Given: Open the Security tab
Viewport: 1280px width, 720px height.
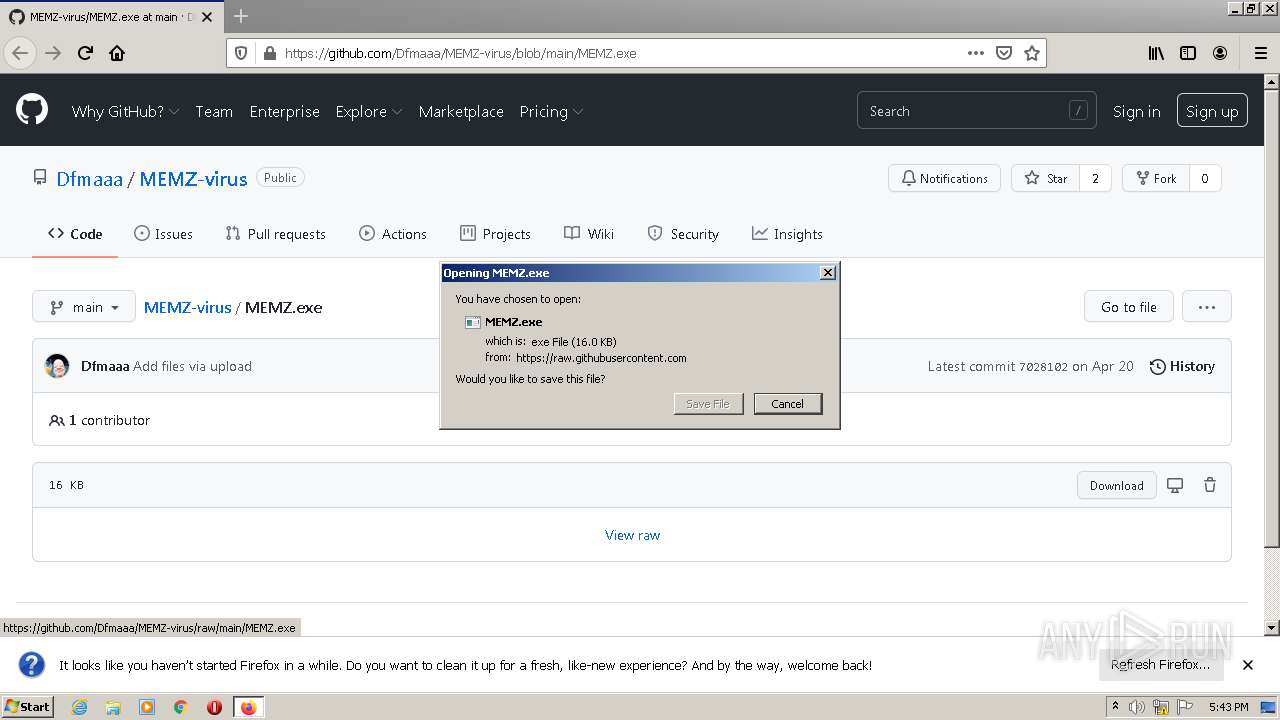Looking at the screenshot, I should point(683,234).
